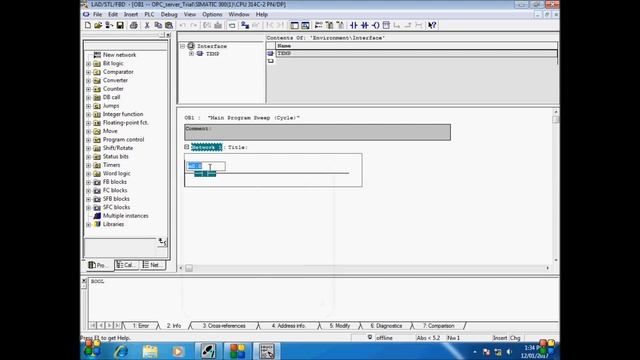Screen dimensions: 640x360
Task: Collapse Network 1 with its minus box
Action: tap(187, 147)
